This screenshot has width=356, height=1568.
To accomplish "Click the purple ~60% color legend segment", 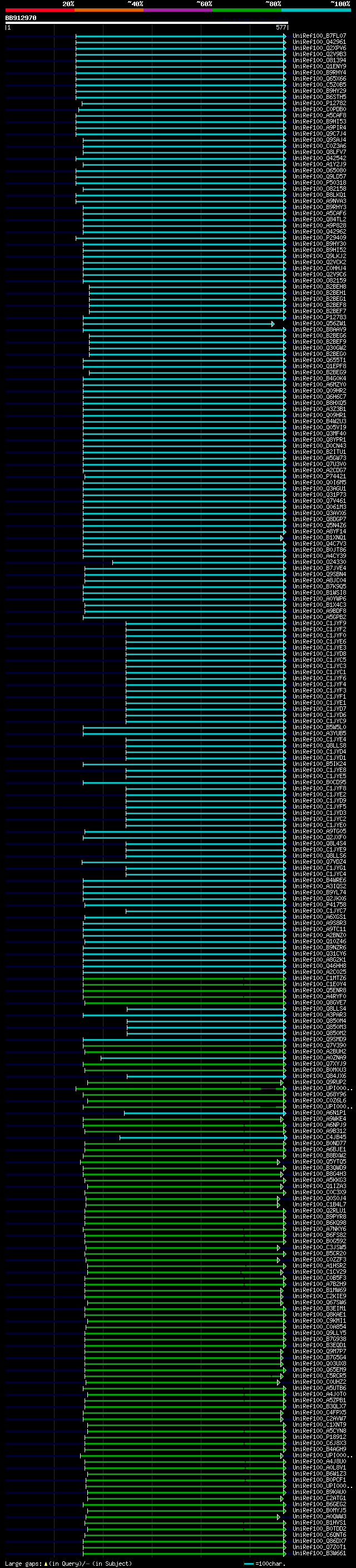I will click(179, 10).
